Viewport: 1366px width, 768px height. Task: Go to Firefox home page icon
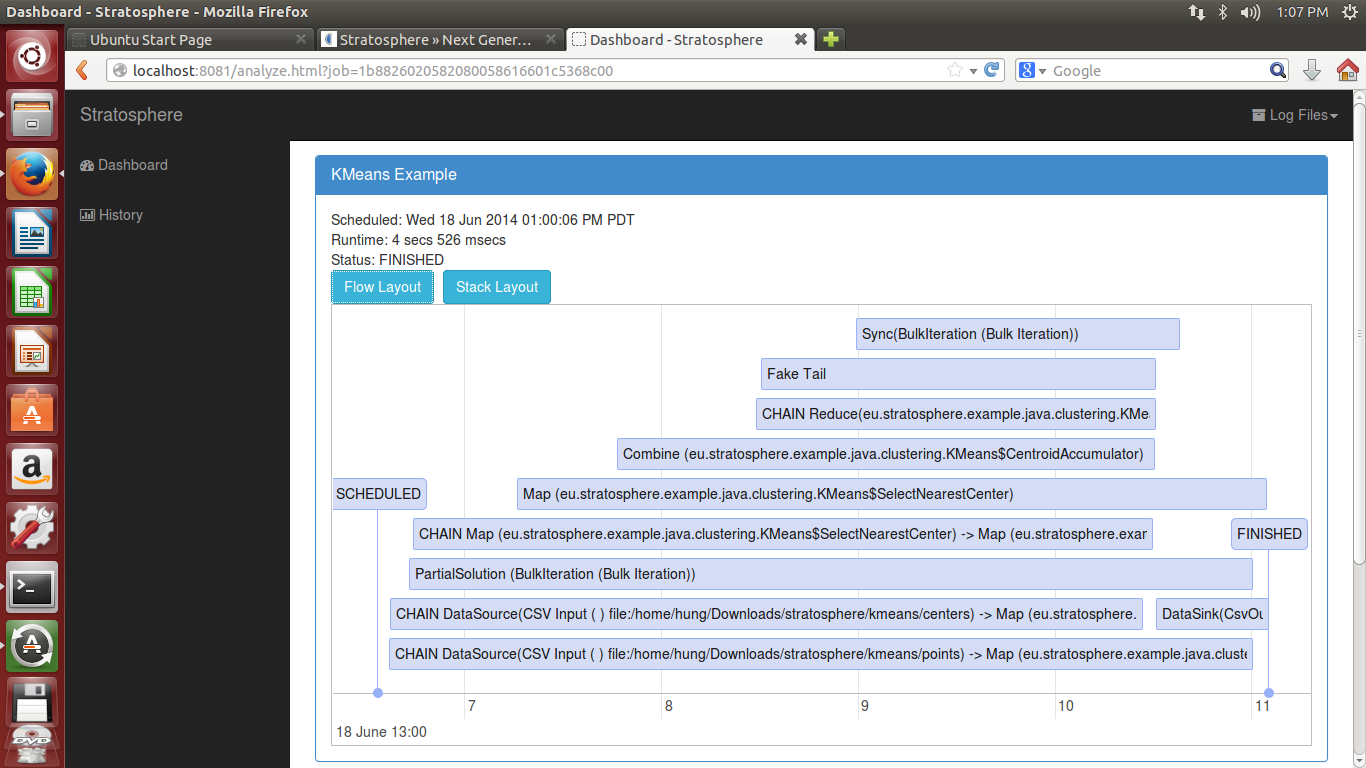pyautogui.click(x=1347, y=70)
